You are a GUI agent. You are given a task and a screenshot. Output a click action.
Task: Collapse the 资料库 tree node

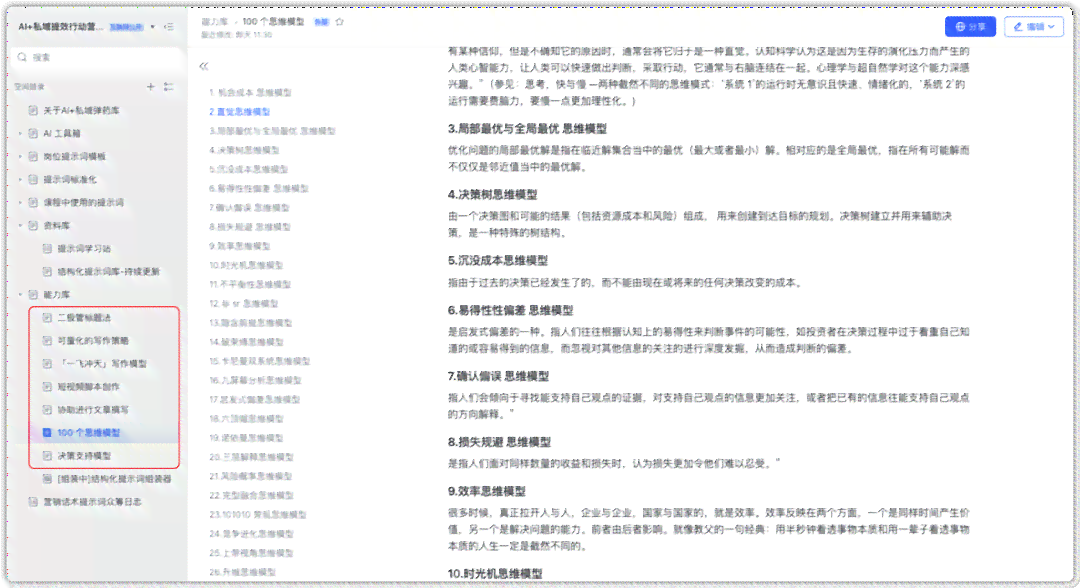coord(21,226)
